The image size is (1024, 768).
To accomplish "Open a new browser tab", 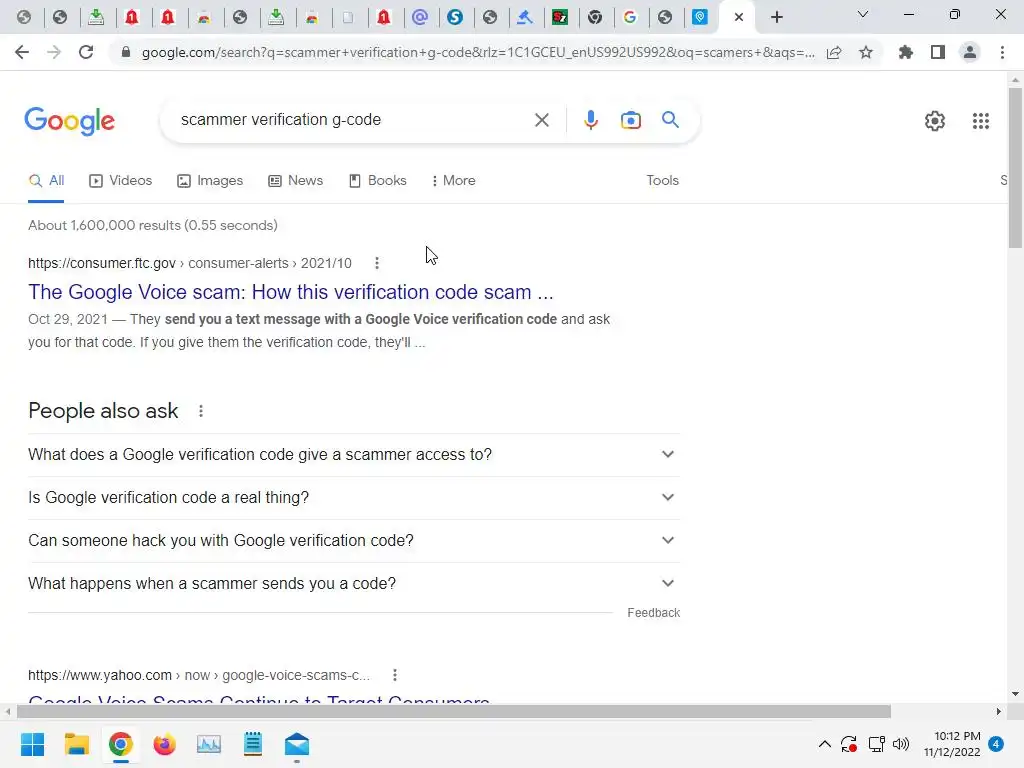I will point(776,17).
